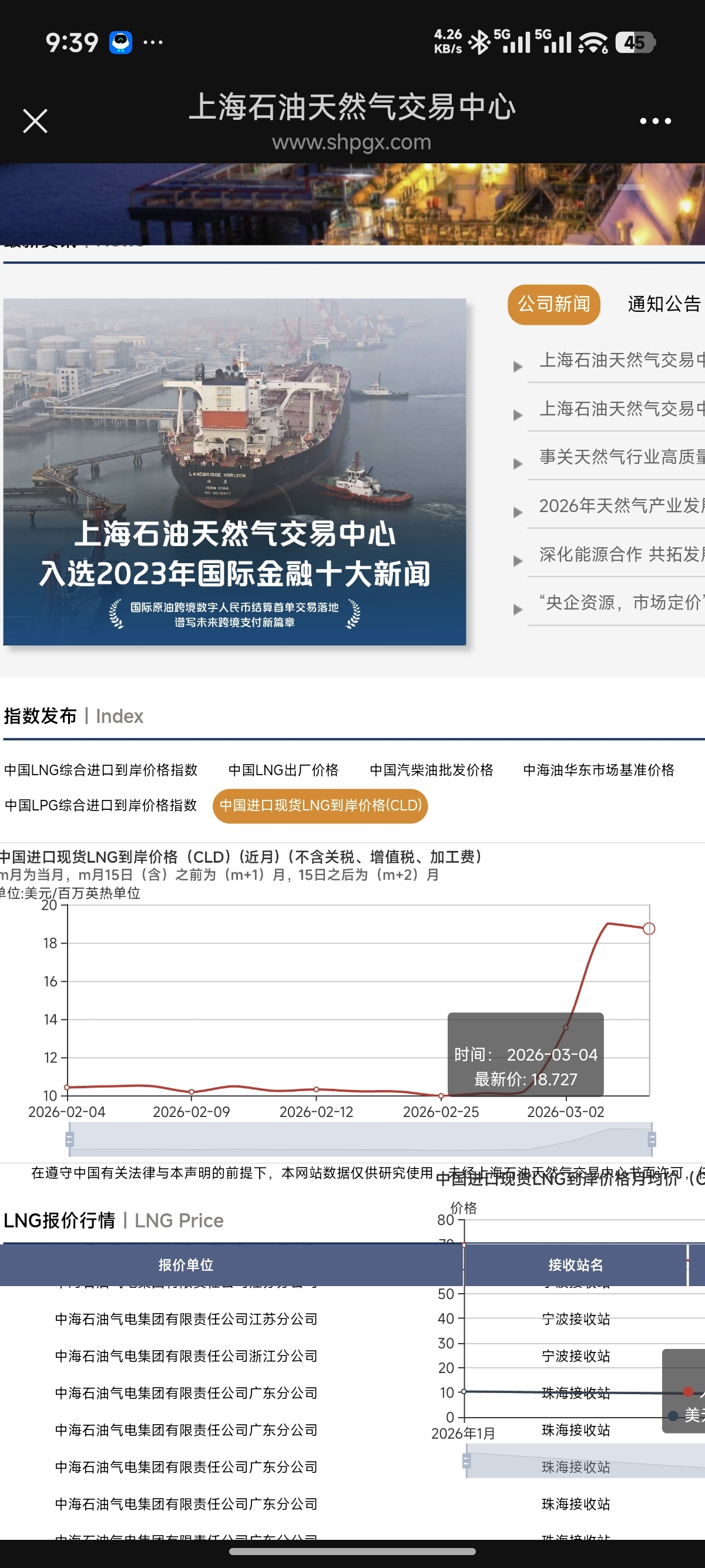Image resolution: width=705 pixels, height=1568 pixels.
Task: Select 中国LNG综合进口到岸价格指数 index tab
Action: (x=101, y=770)
